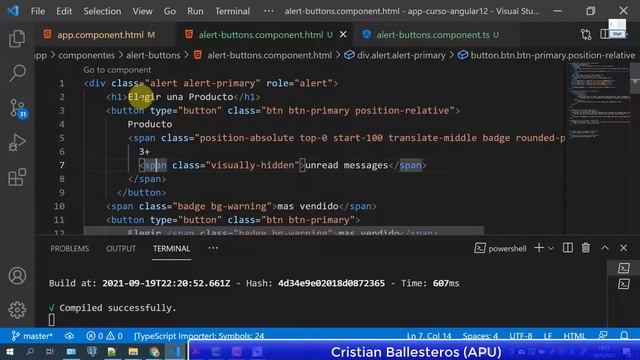Open File Explorer folder on taskbar
This screenshot has width=640, height=360.
pyautogui.click(x=133, y=352)
